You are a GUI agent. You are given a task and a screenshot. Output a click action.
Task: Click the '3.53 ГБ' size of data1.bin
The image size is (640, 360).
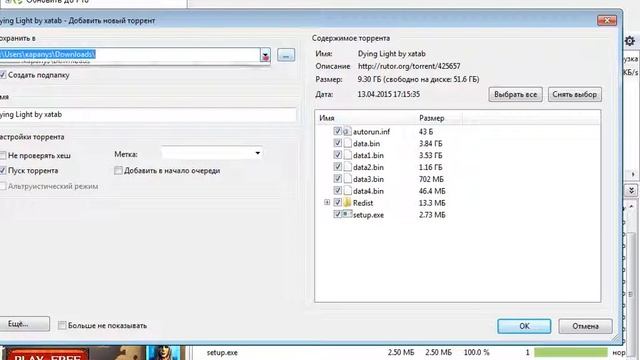[431, 156]
